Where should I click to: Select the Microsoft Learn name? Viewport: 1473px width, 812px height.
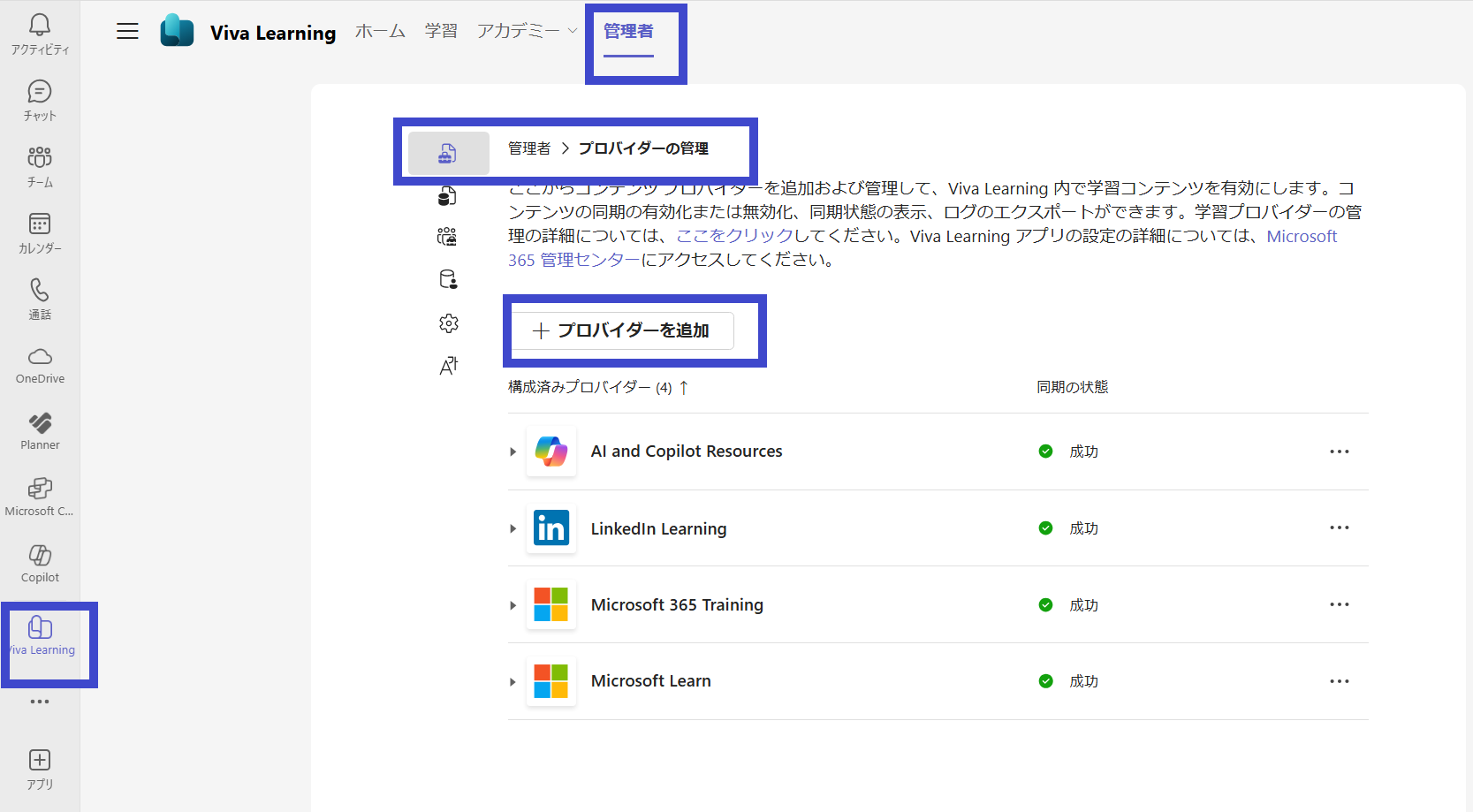651,681
